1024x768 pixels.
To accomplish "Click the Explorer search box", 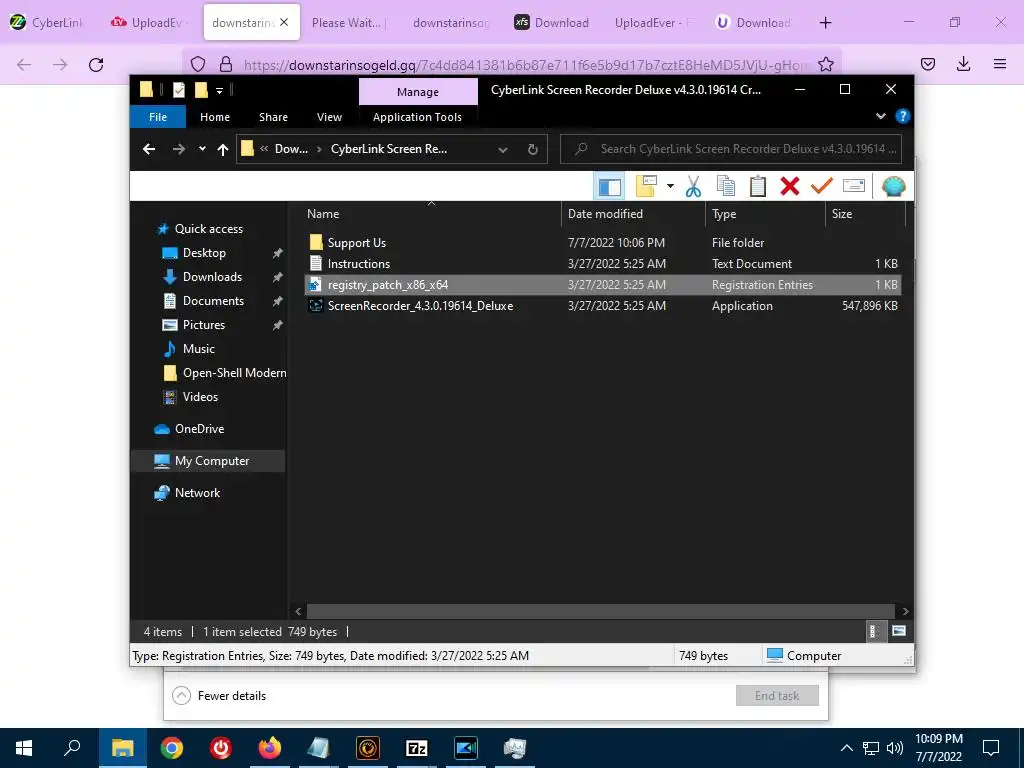I will coord(731,149).
